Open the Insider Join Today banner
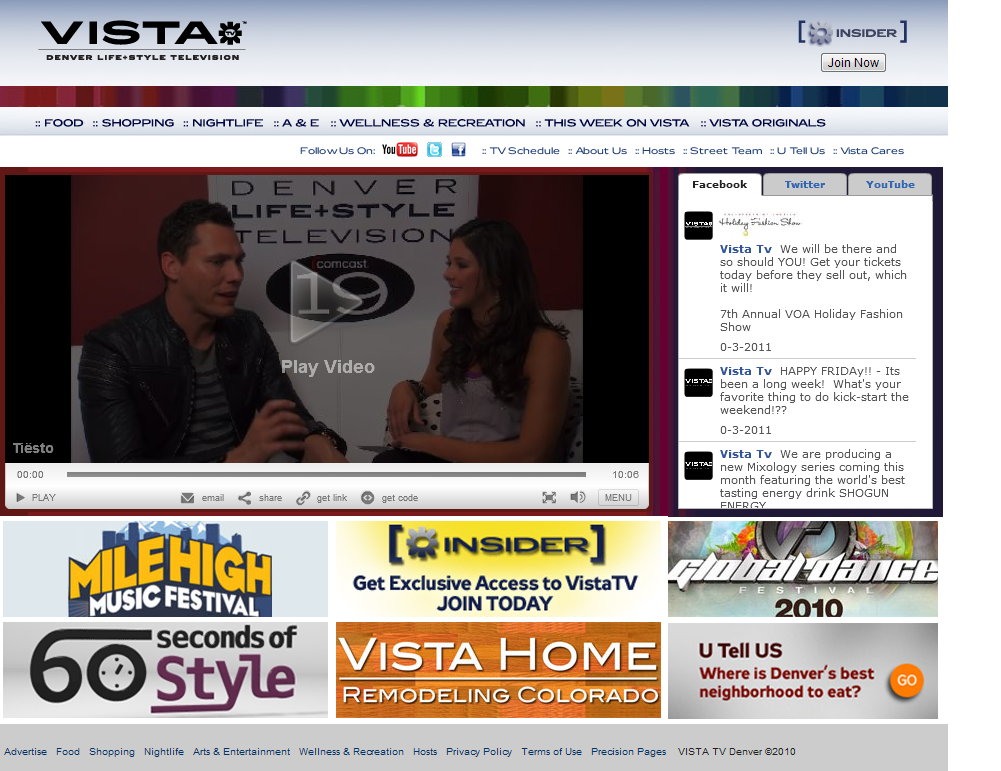 click(499, 569)
